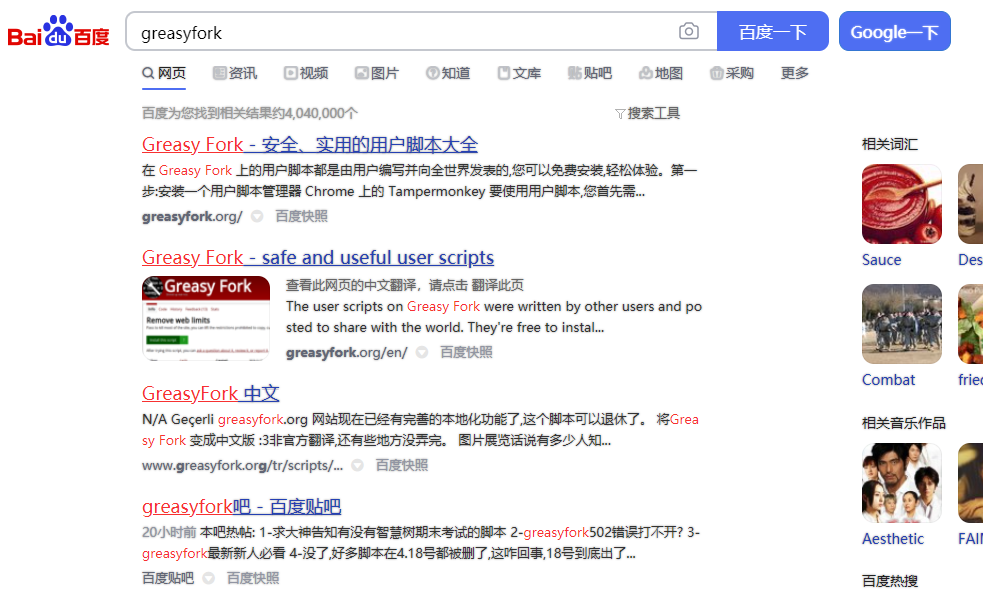Switch to the 贴吧 tab
This screenshot has width=983, height=598.
pos(590,73)
